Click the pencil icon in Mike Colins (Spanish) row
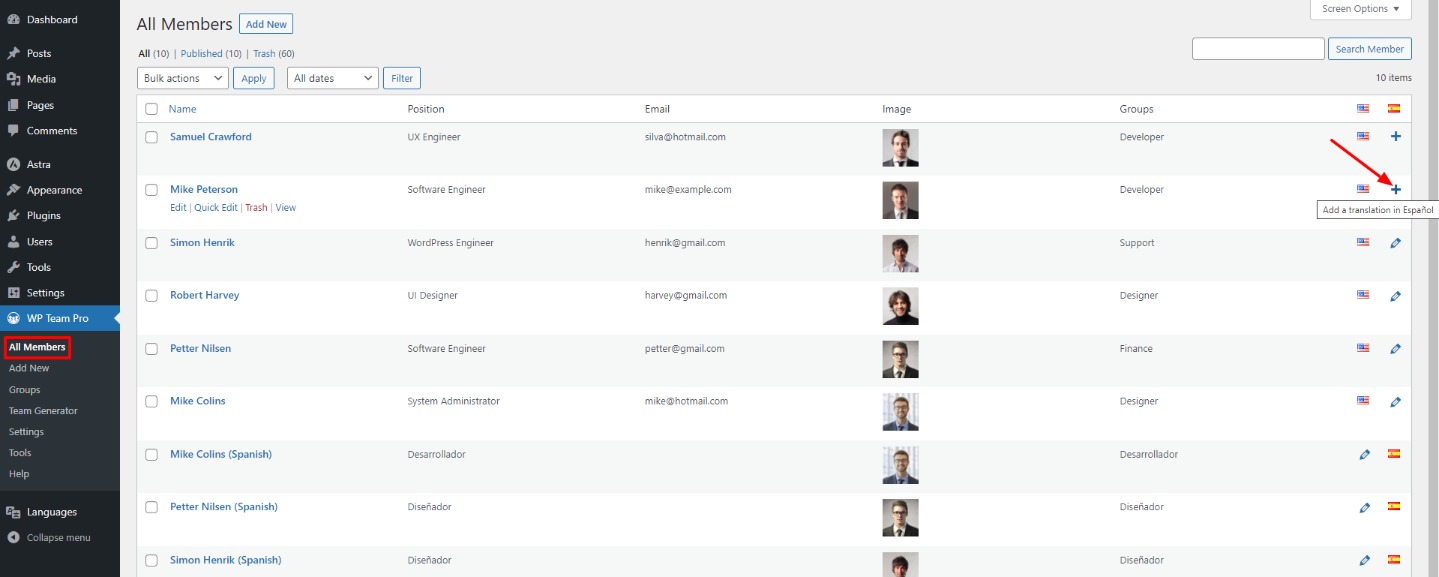1439x577 pixels. coord(1365,454)
